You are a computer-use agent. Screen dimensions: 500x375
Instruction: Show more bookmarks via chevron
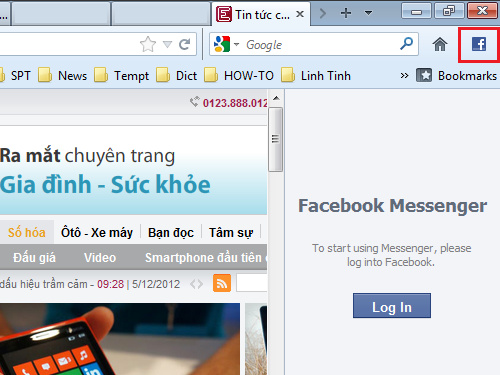tap(404, 76)
